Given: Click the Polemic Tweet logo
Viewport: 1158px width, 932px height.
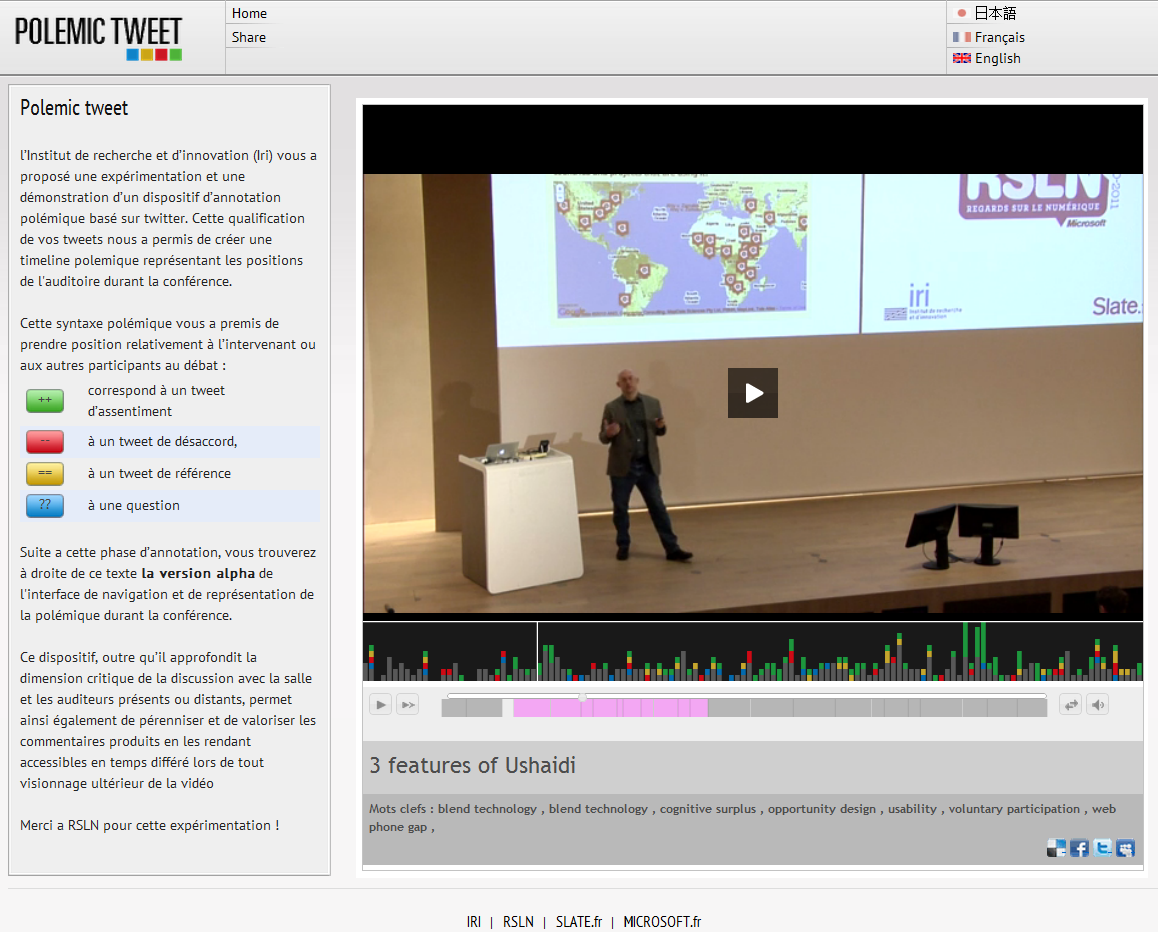Looking at the screenshot, I should tap(98, 38).
